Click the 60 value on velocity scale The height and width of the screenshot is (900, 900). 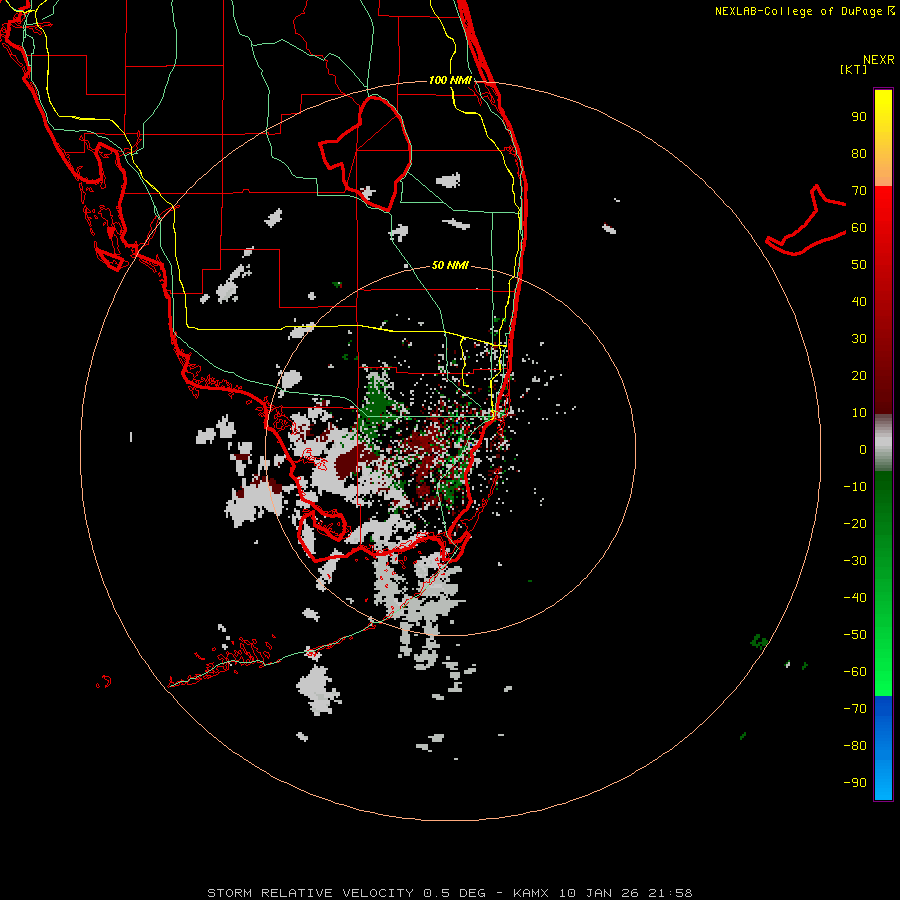click(x=859, y=228)
